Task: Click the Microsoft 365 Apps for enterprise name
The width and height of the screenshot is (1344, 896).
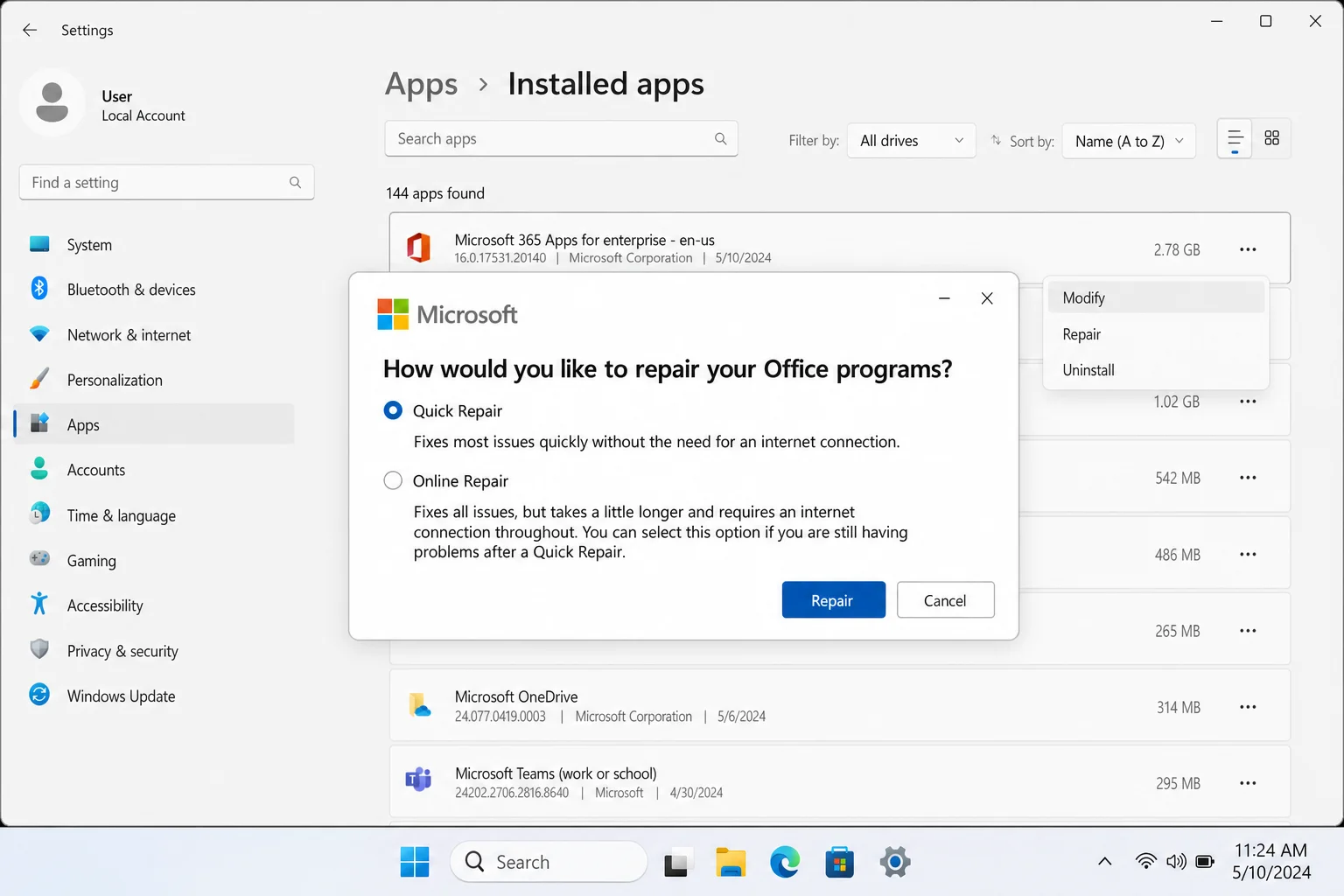Action: 584,240
